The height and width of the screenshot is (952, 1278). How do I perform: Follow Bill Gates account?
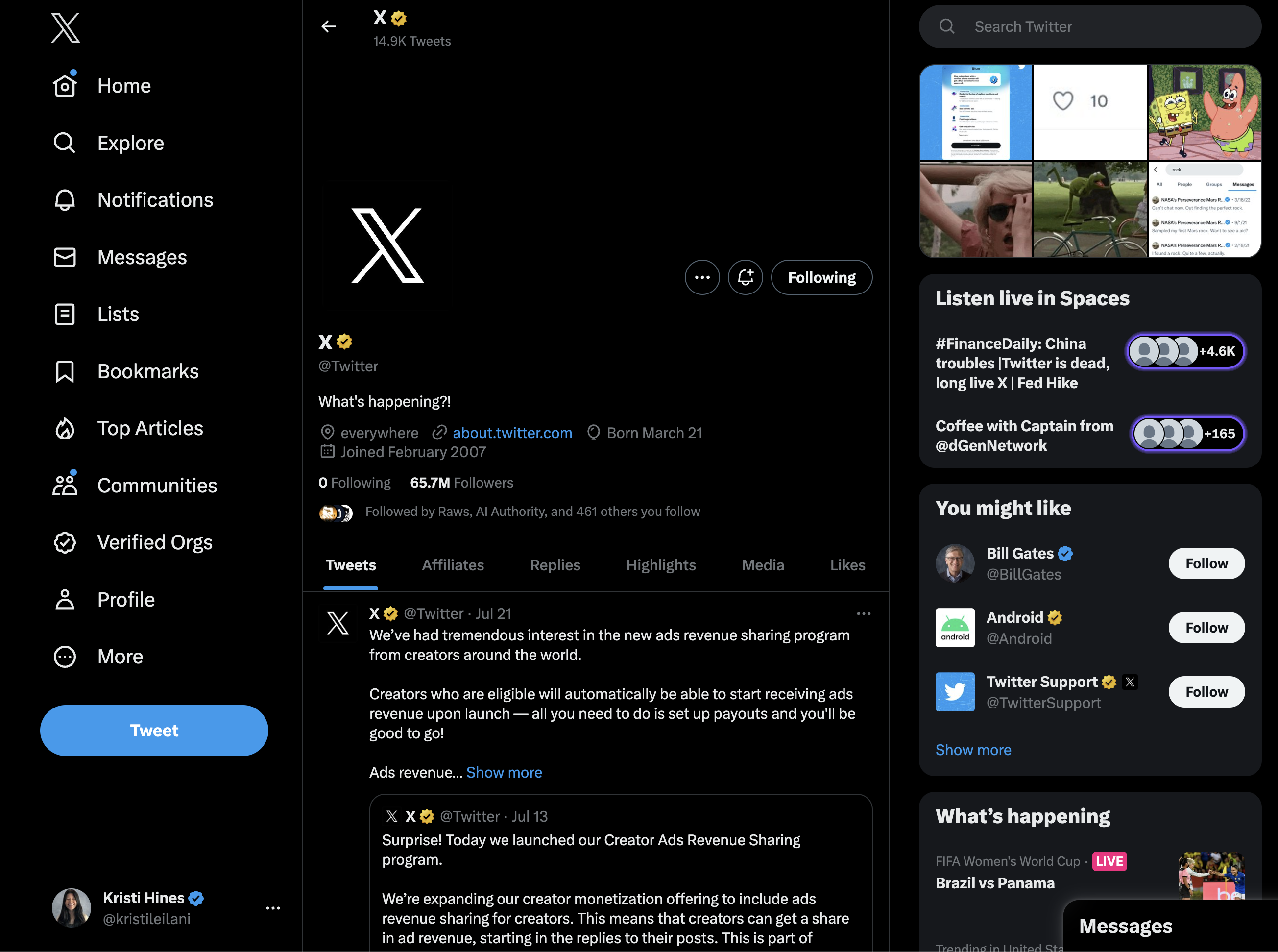pos(1204,563)
